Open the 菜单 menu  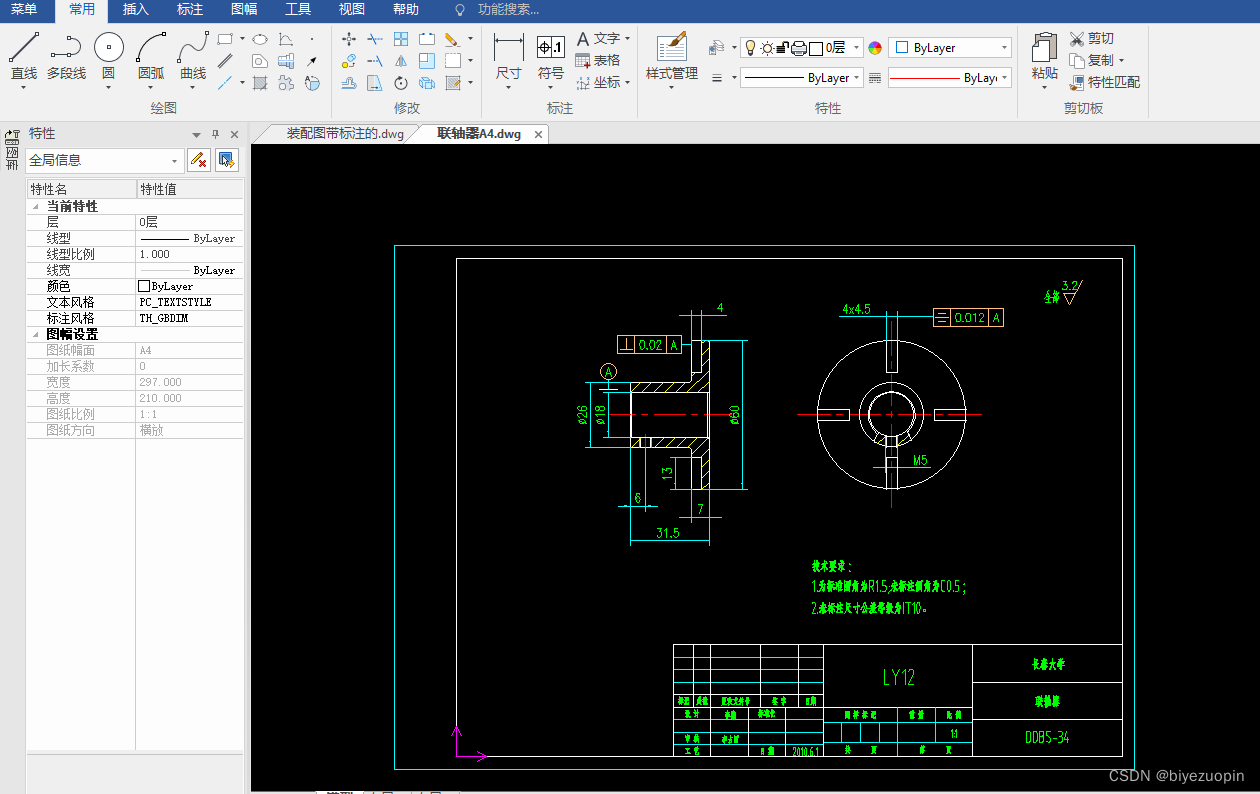[24, 10]
